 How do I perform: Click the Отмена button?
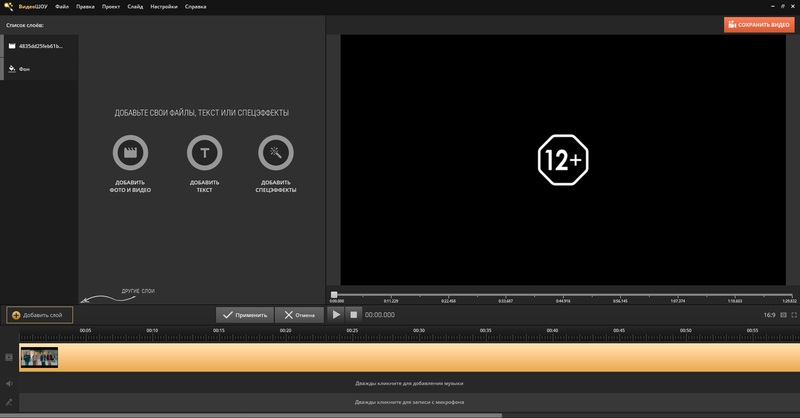(x=299, y=315)
